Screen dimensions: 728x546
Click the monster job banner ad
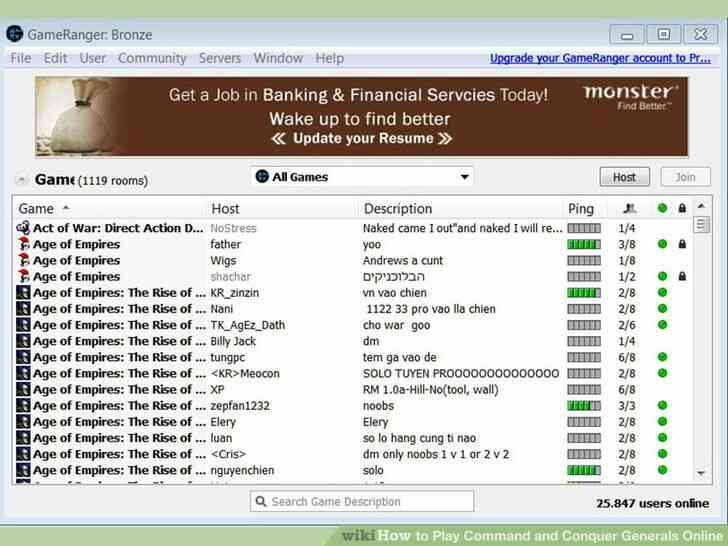tap(362, 117)
